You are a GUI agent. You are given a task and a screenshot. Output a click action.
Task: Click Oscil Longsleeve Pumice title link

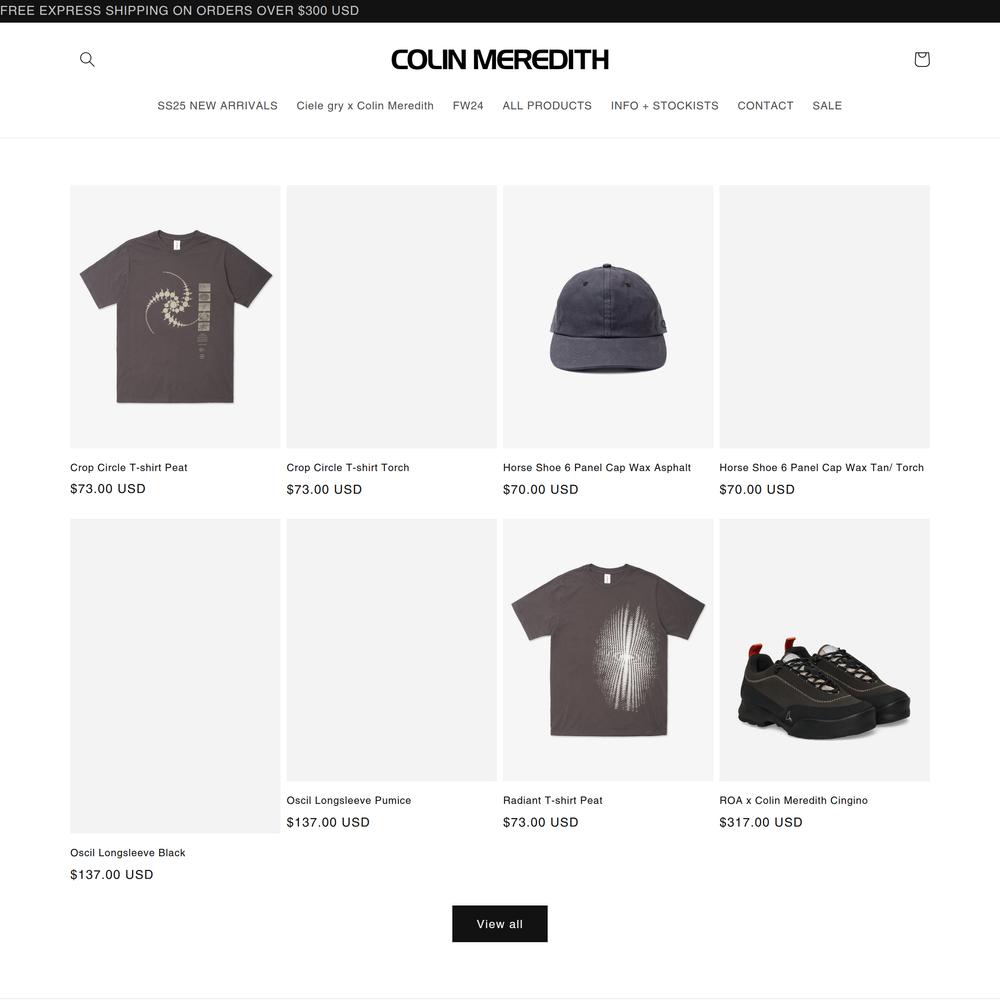pos(349,800)
